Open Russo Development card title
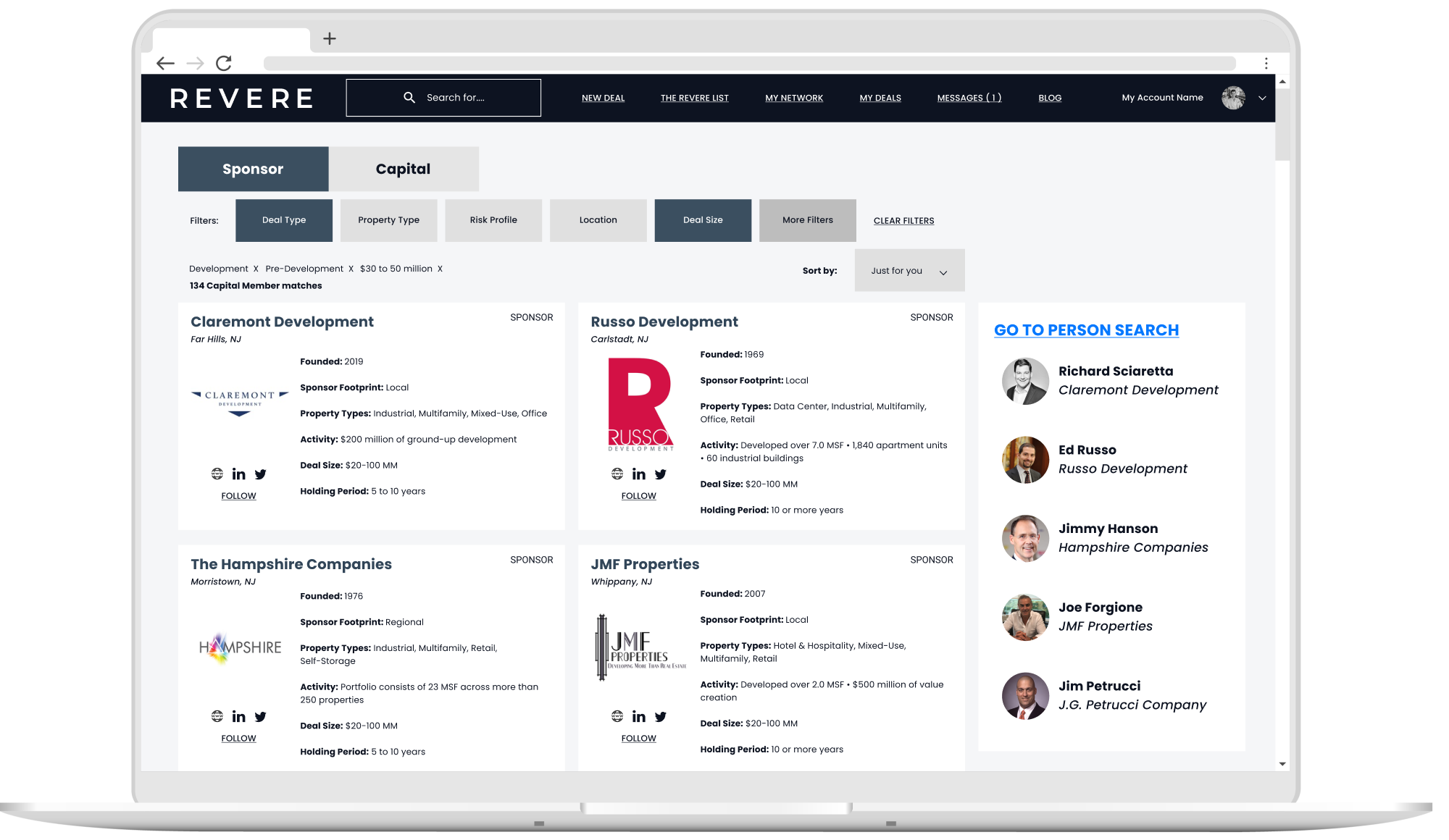 pos(664,322)
